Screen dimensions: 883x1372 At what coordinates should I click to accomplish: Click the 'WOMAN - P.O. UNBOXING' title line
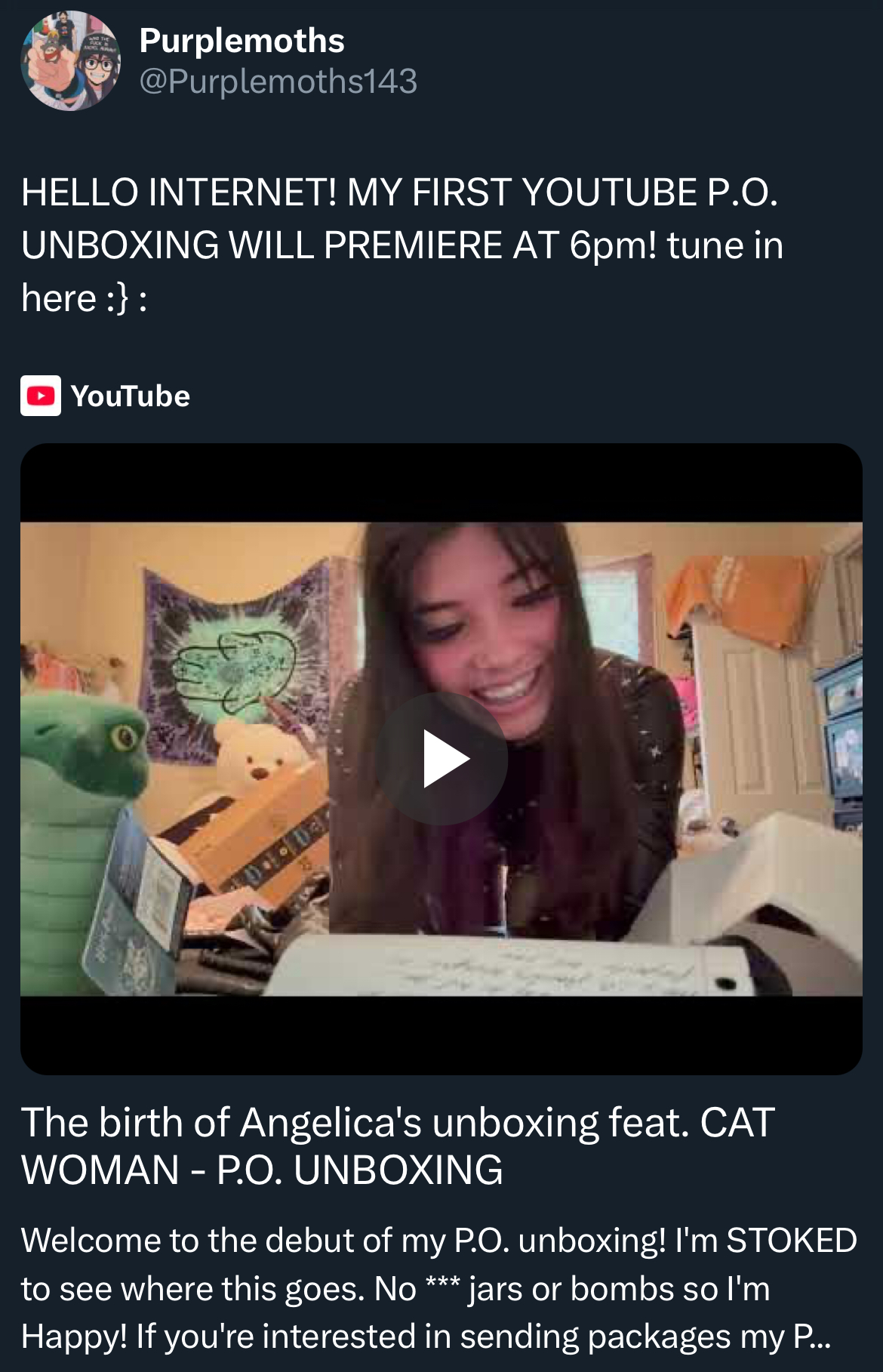pos(262,1170)
